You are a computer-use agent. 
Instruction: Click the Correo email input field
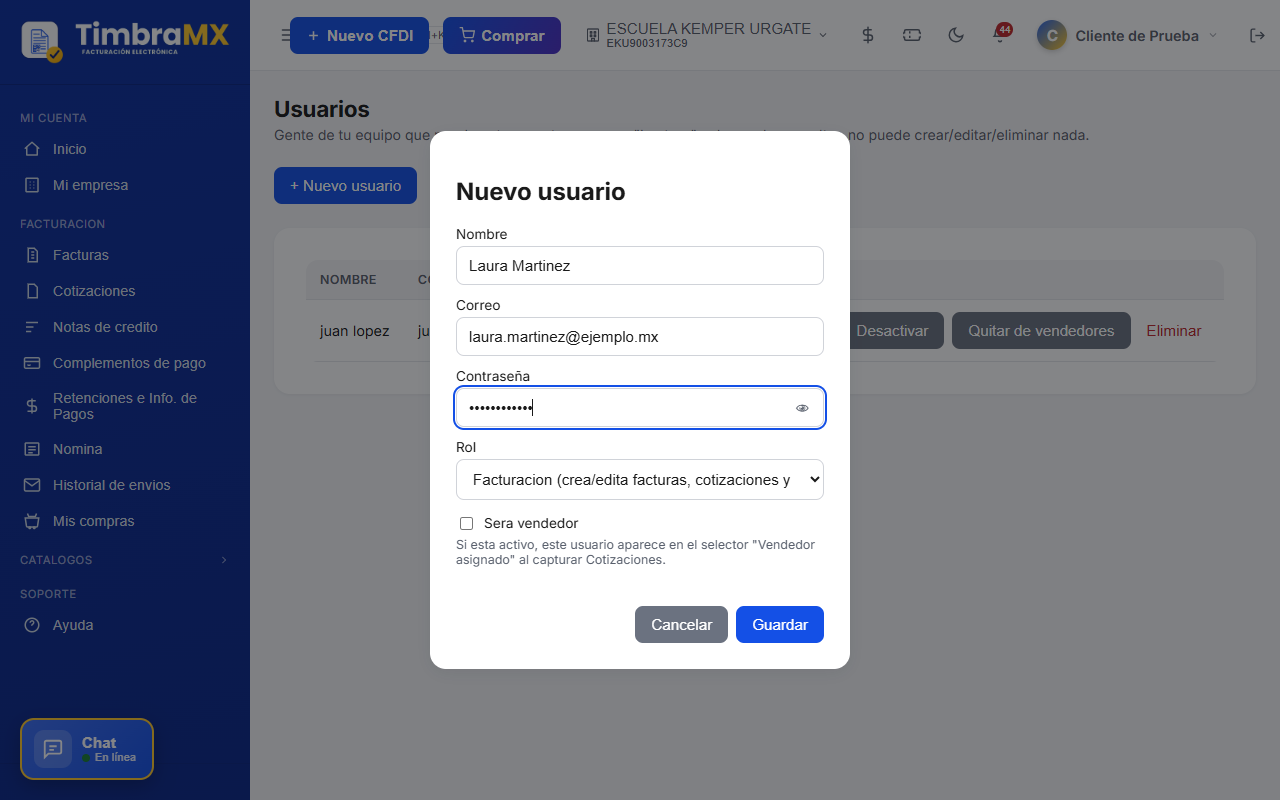(640, 336)
